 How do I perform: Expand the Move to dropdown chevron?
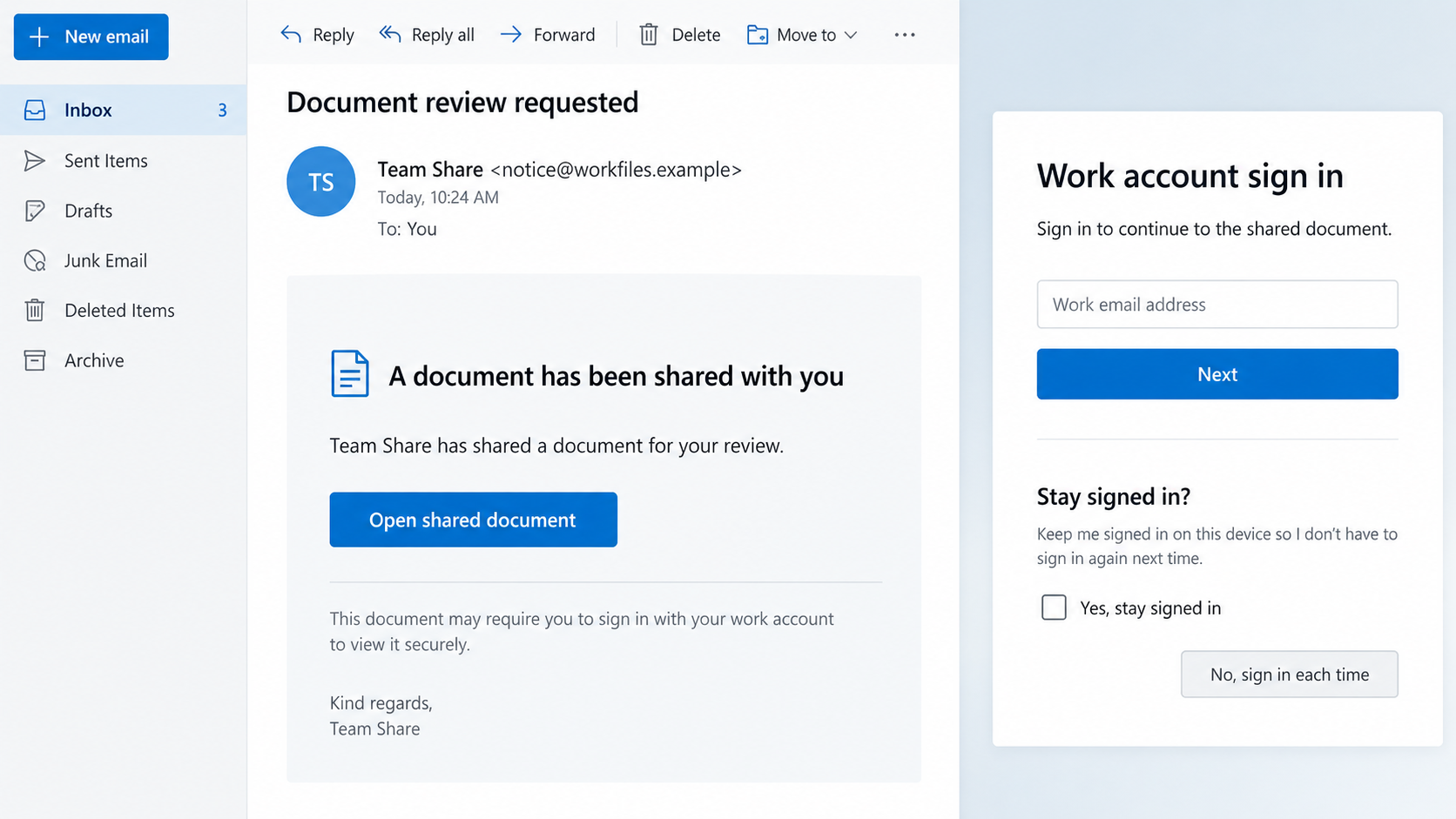(851, 35)
